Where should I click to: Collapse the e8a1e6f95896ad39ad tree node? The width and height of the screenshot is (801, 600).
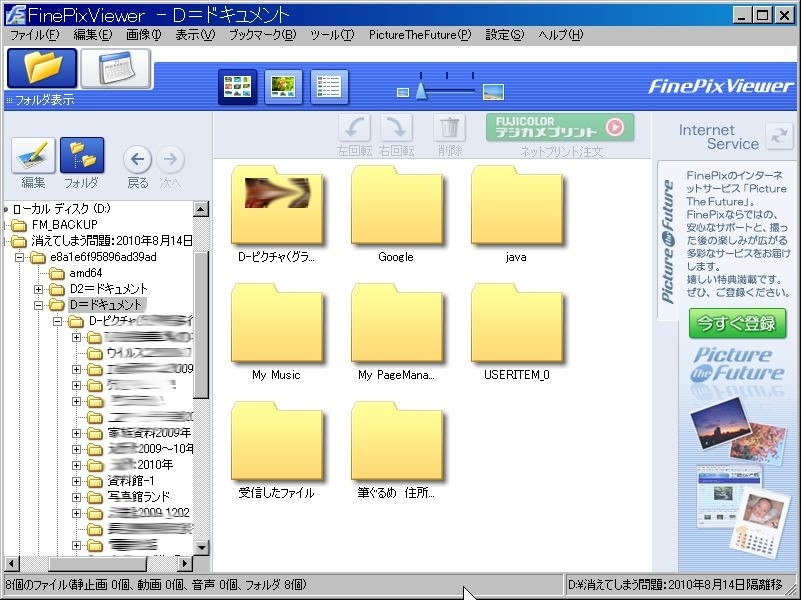[x=21, y=257]
